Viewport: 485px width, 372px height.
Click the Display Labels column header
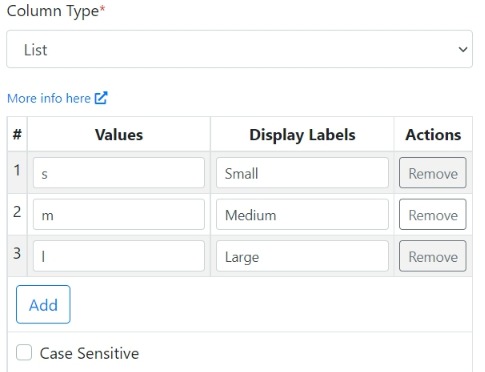302,135
